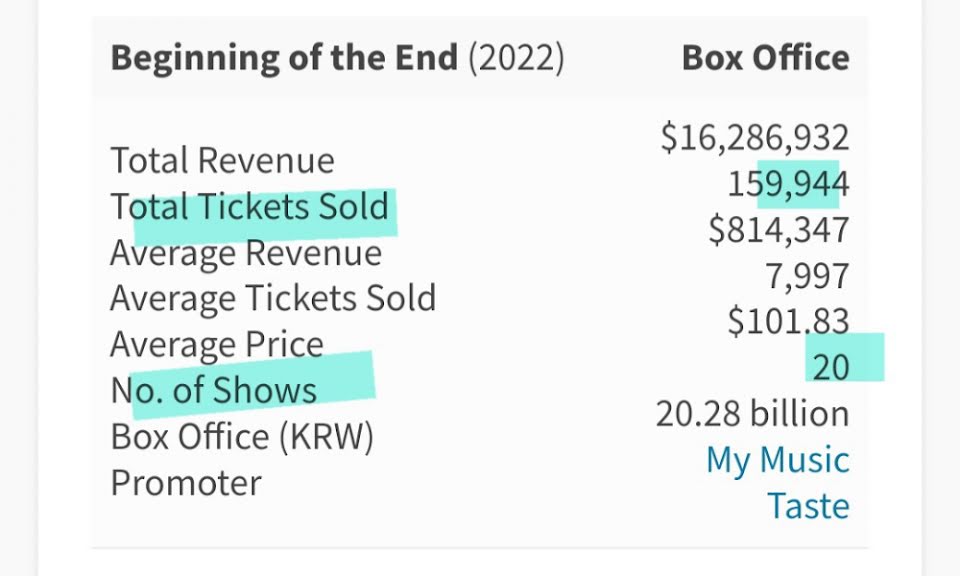This screenshot has height=576, width=960.
Task: Click the Average Price row label
Action: point(216,345)
